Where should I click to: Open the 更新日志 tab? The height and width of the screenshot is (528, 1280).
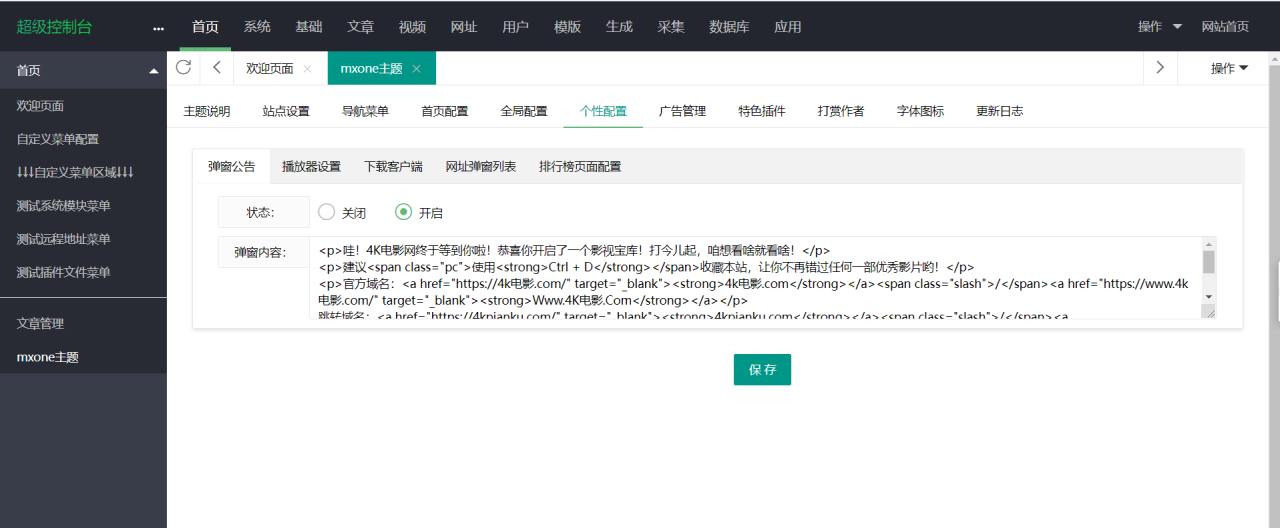(1000, 111)
